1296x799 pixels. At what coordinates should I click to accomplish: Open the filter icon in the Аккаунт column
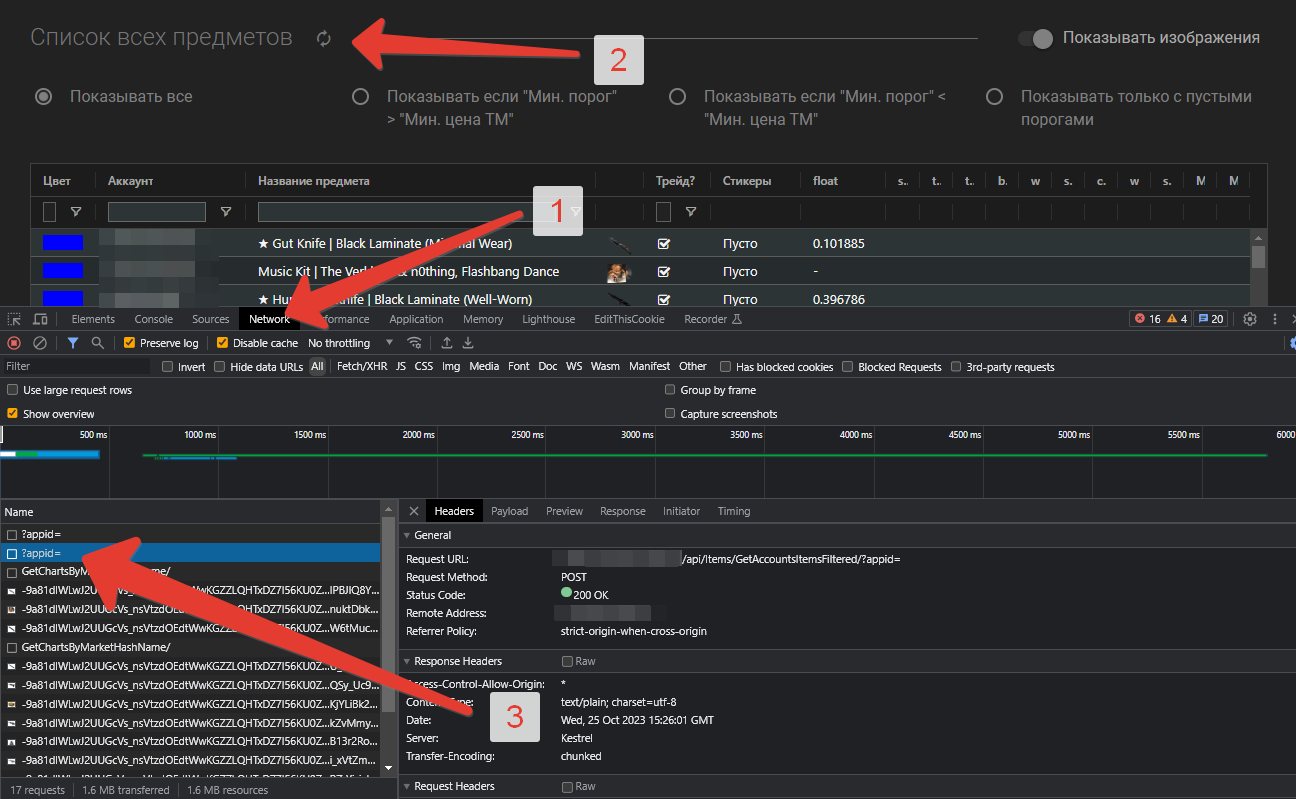[225, 212]
